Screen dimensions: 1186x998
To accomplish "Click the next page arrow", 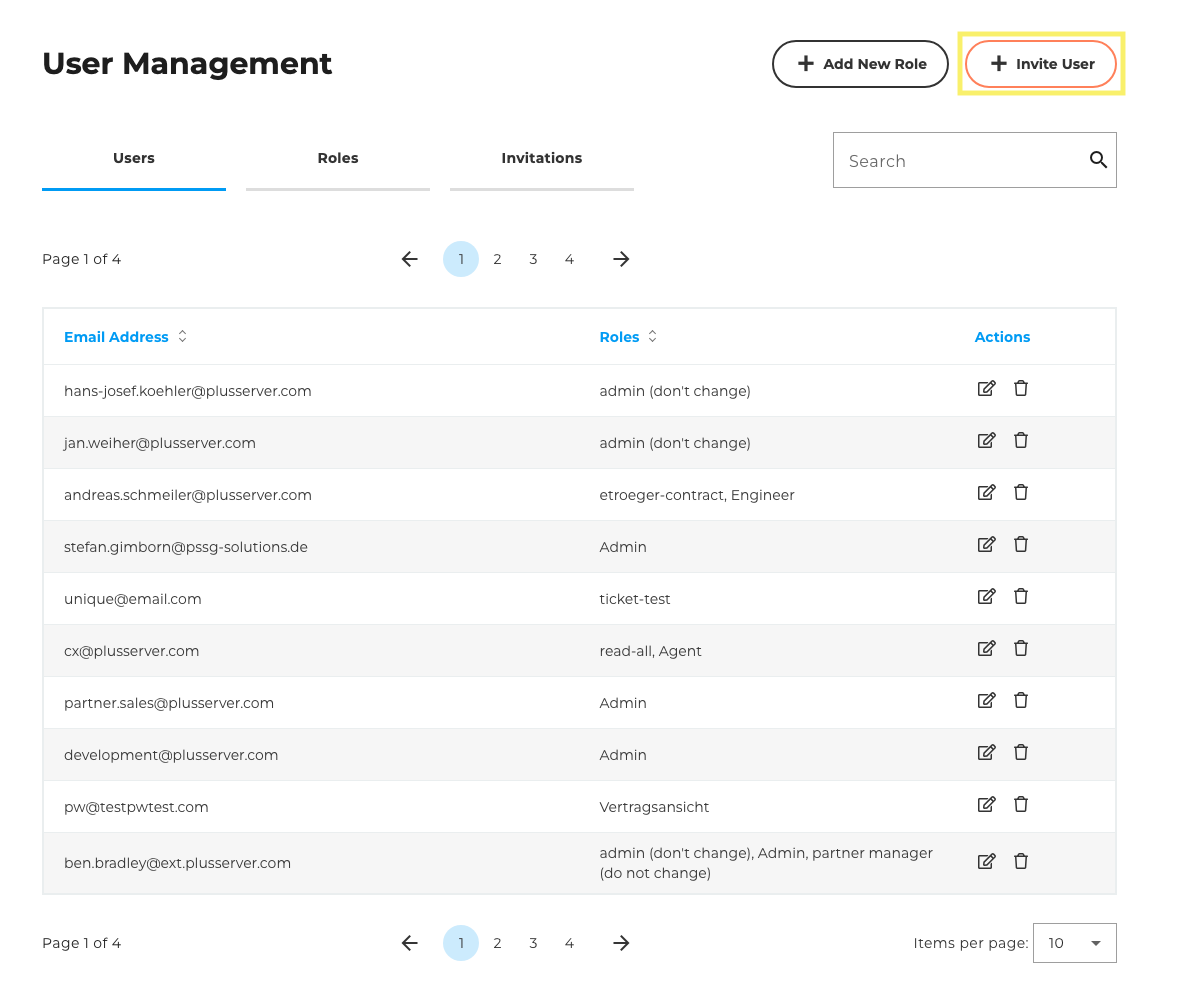I will (621, 259).
